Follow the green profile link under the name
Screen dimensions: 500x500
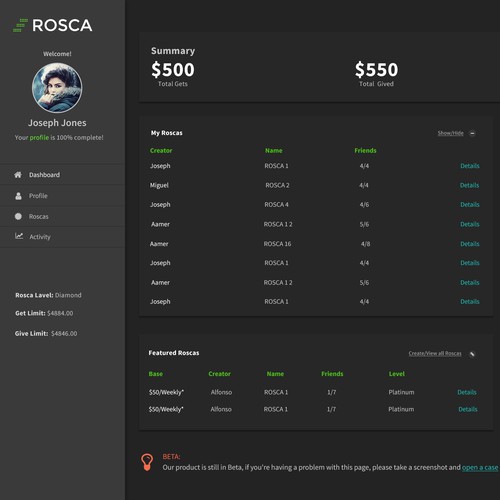[39, 137]
